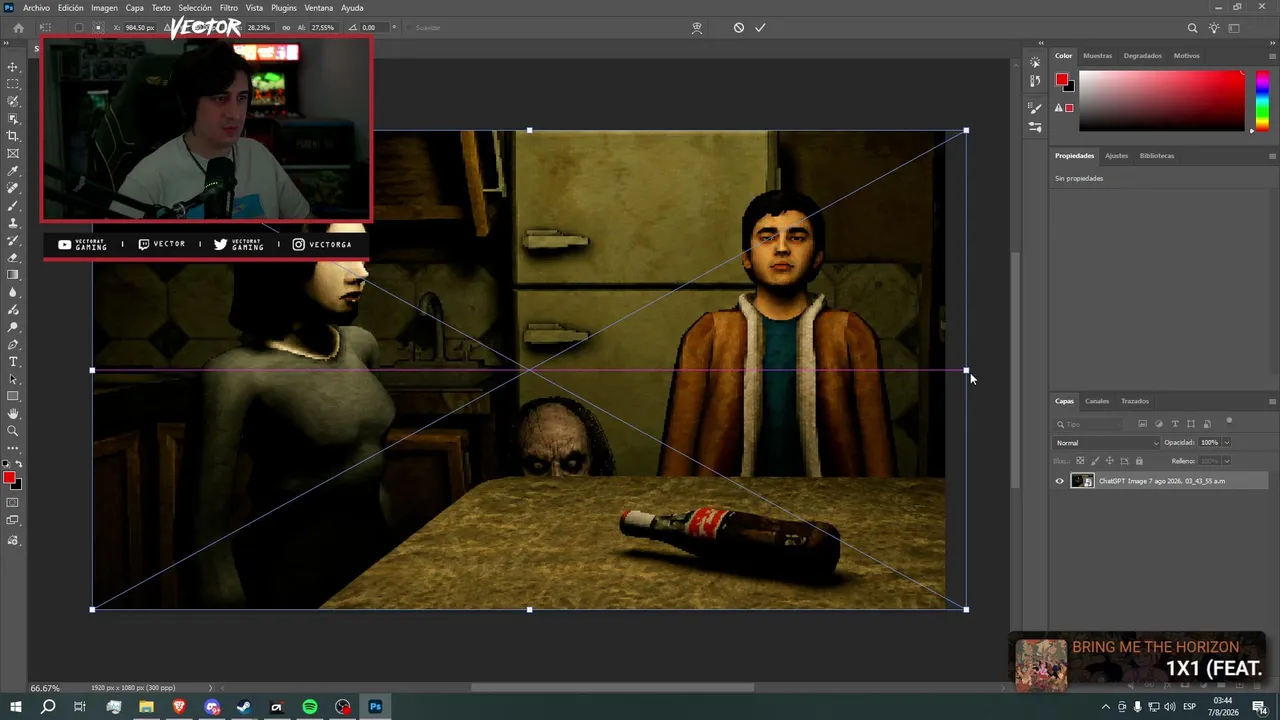1280x720 pixels.
Task: Filter layers by pixel layers
Action: [1143, 424]
